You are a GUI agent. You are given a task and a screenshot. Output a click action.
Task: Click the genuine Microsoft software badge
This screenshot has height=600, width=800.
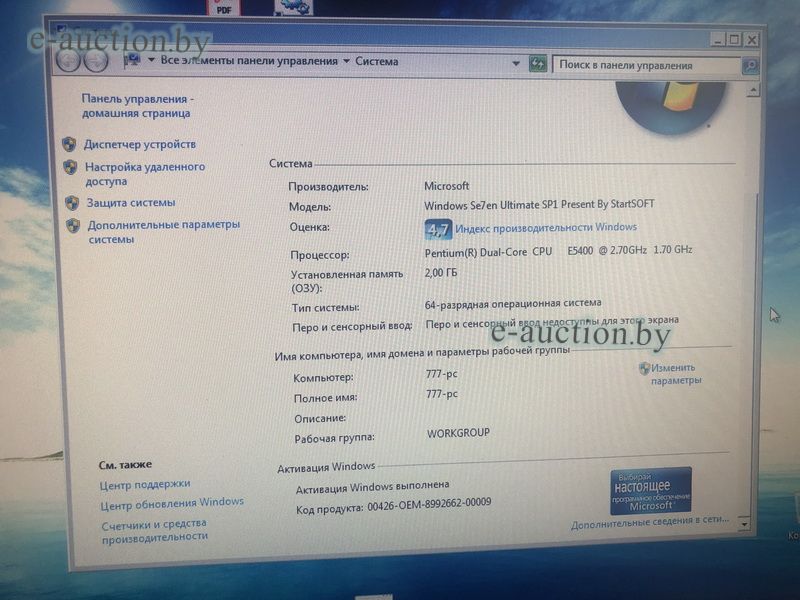click(x=650, y=490)
